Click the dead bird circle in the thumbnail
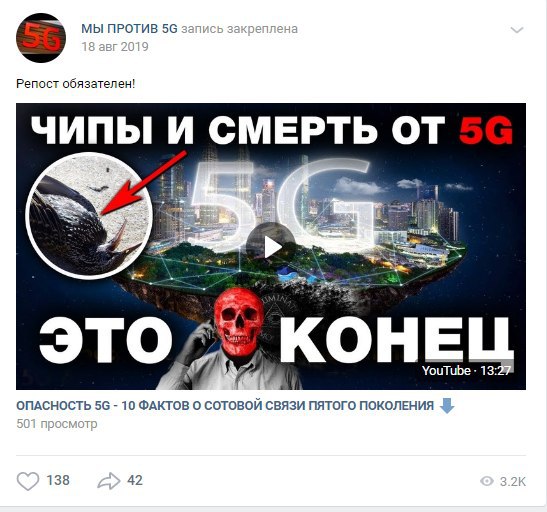Image resolution: width=547 pixels, height=512 pixels. 89,216
